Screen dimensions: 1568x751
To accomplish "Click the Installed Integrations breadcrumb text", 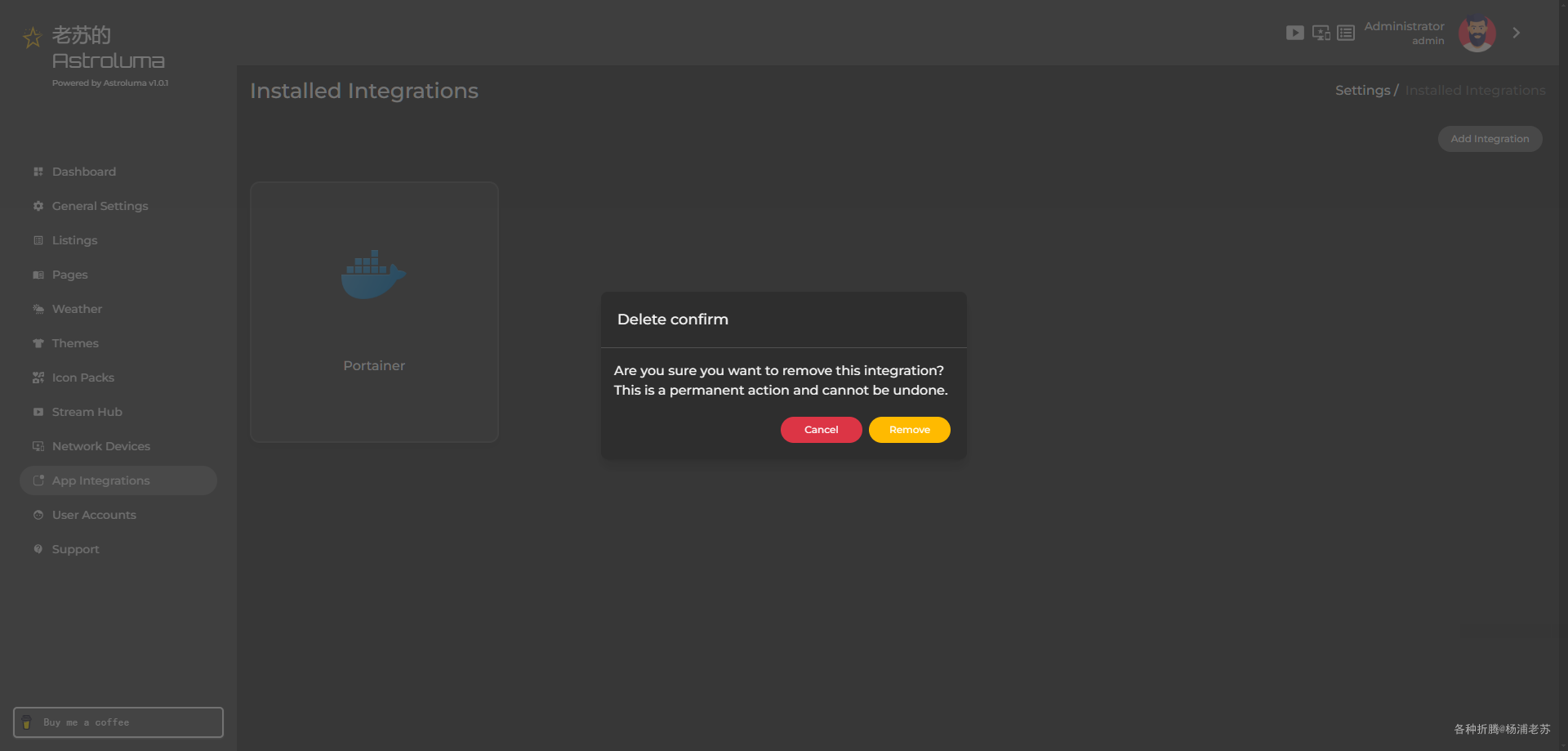I will click(1475, 91).
